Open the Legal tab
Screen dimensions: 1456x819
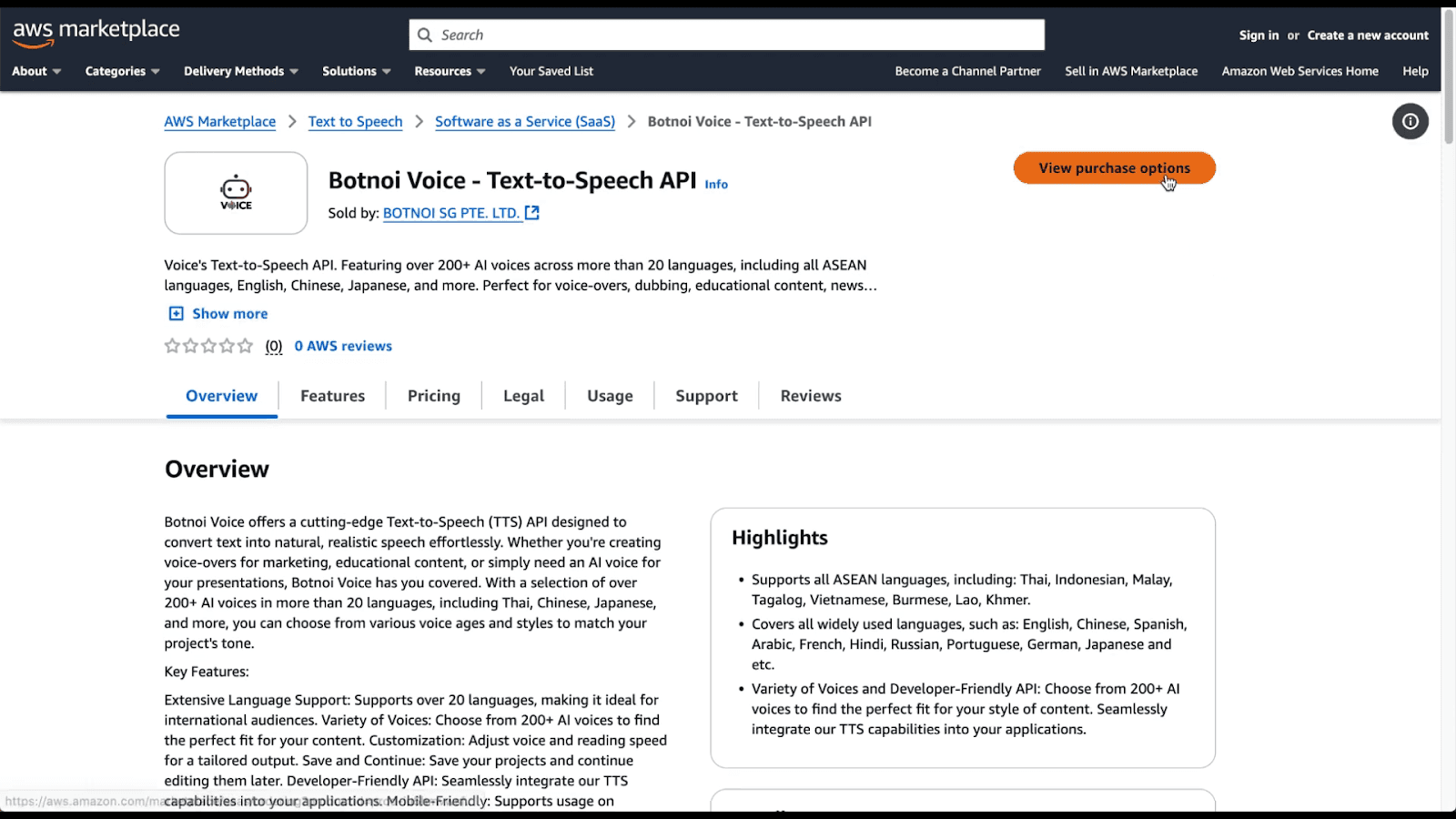point(524,396)
